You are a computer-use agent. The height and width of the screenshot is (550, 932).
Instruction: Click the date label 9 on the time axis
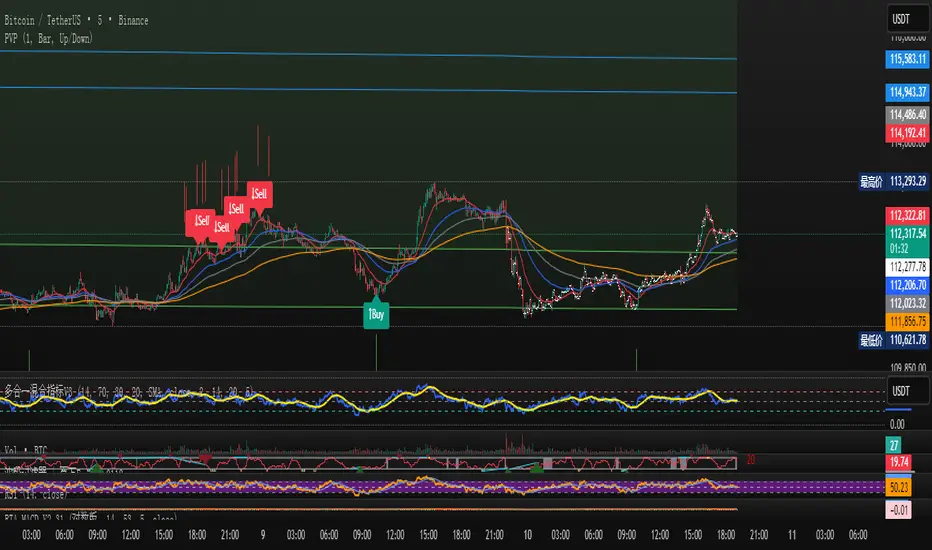[x=263, y=535]
